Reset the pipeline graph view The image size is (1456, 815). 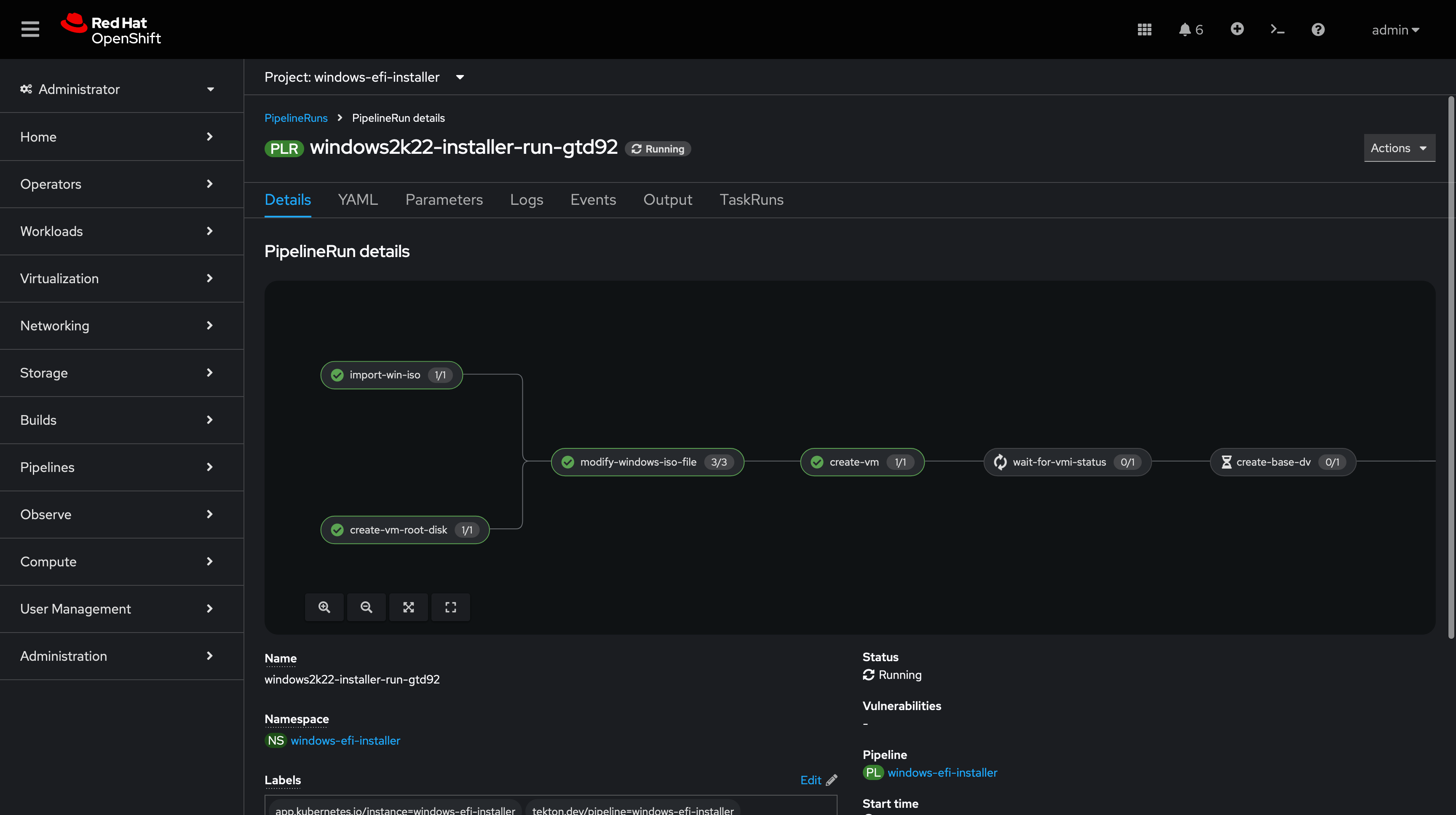(x=450, y=607)
